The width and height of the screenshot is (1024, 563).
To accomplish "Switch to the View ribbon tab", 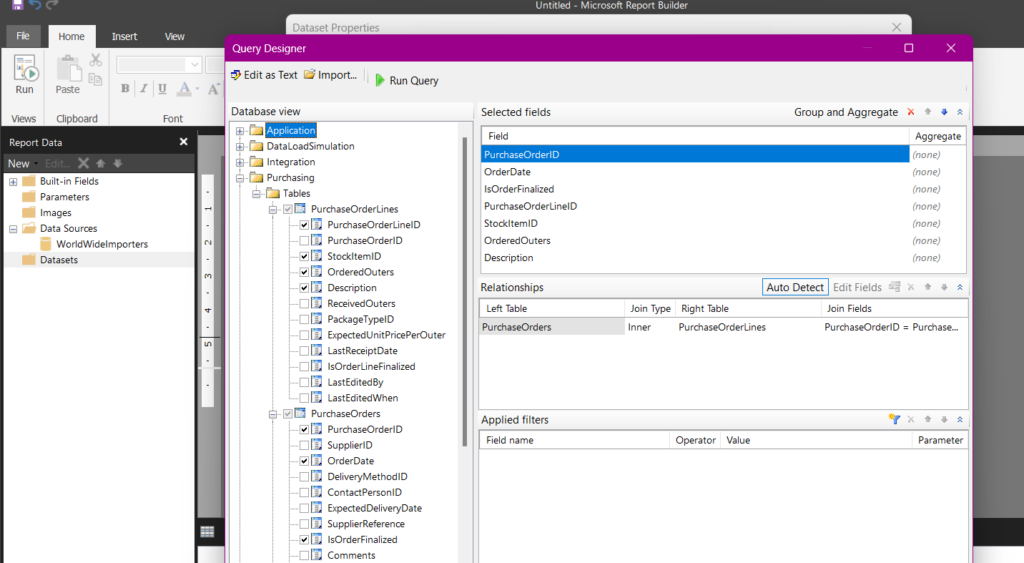I will [174, 37].
